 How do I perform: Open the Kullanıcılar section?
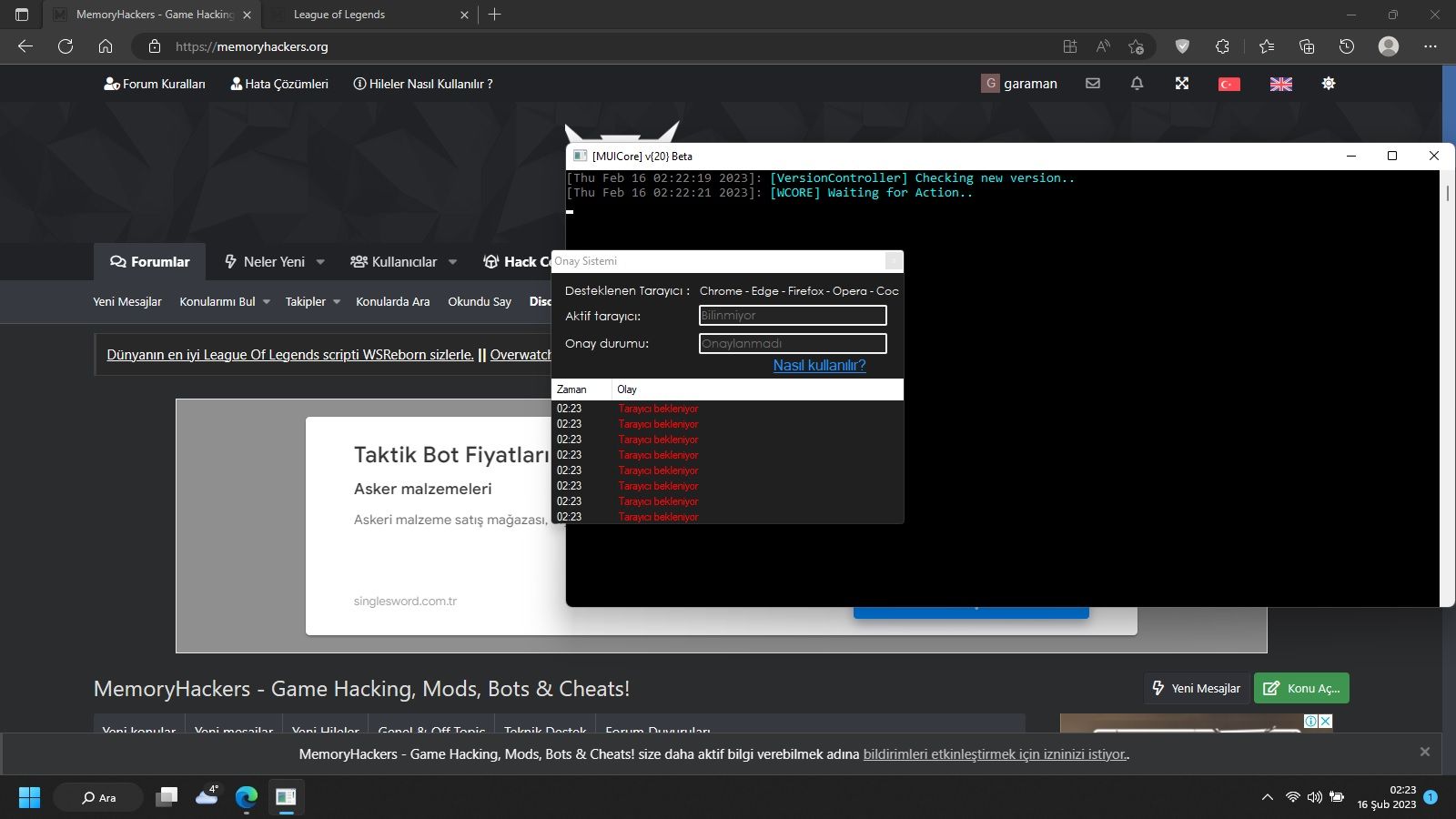(394, 262)
